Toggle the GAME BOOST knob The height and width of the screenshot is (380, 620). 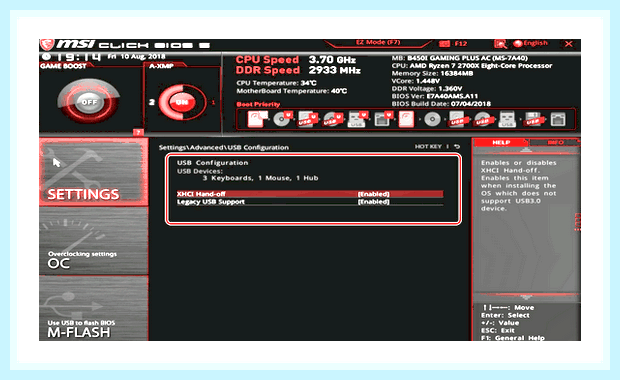[89, 102]
